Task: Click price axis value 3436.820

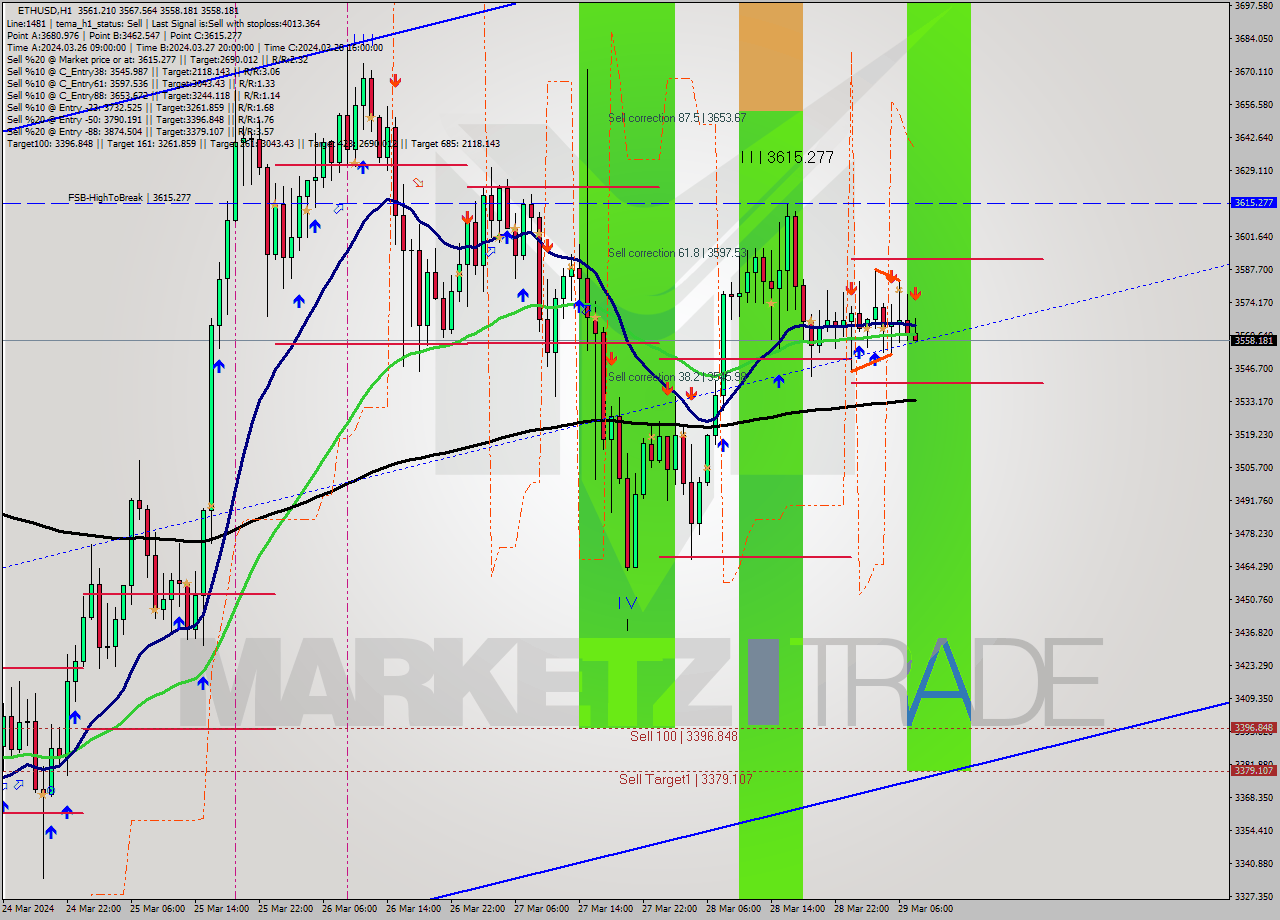Action: click(x=1253, y=633)
